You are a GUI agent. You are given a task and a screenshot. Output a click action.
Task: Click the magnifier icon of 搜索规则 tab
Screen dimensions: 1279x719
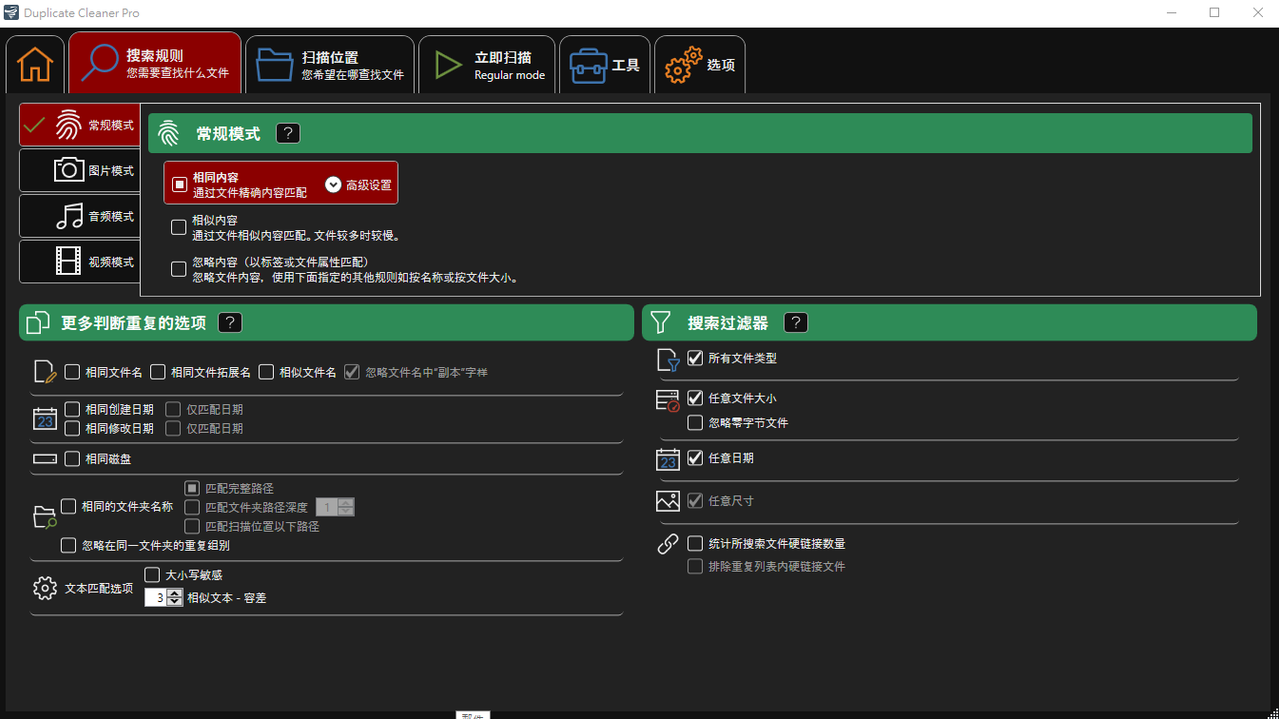(x=100, y=63)
